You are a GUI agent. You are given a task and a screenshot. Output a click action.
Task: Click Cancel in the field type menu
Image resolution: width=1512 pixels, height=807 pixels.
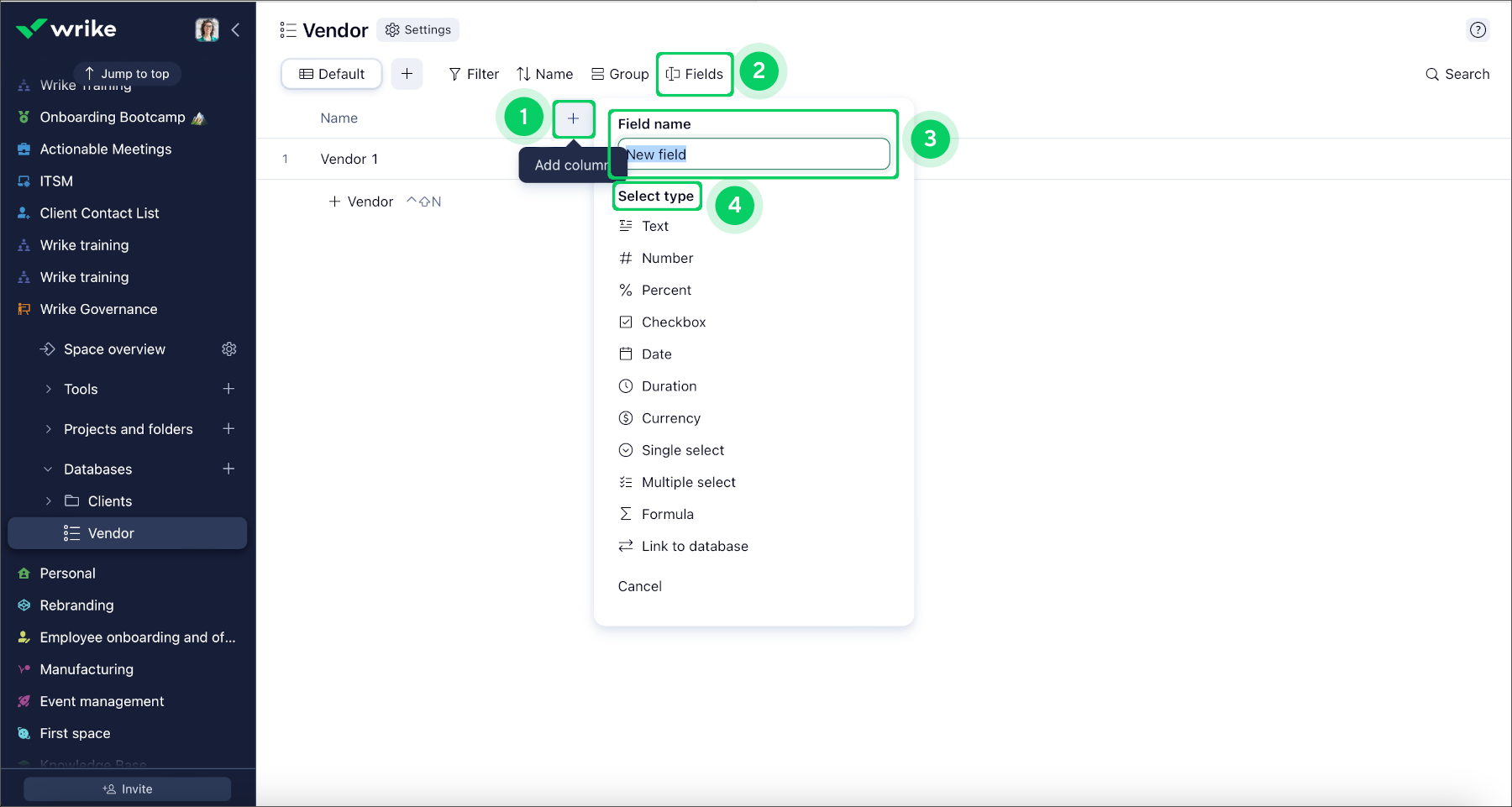[x=639, y=586]
